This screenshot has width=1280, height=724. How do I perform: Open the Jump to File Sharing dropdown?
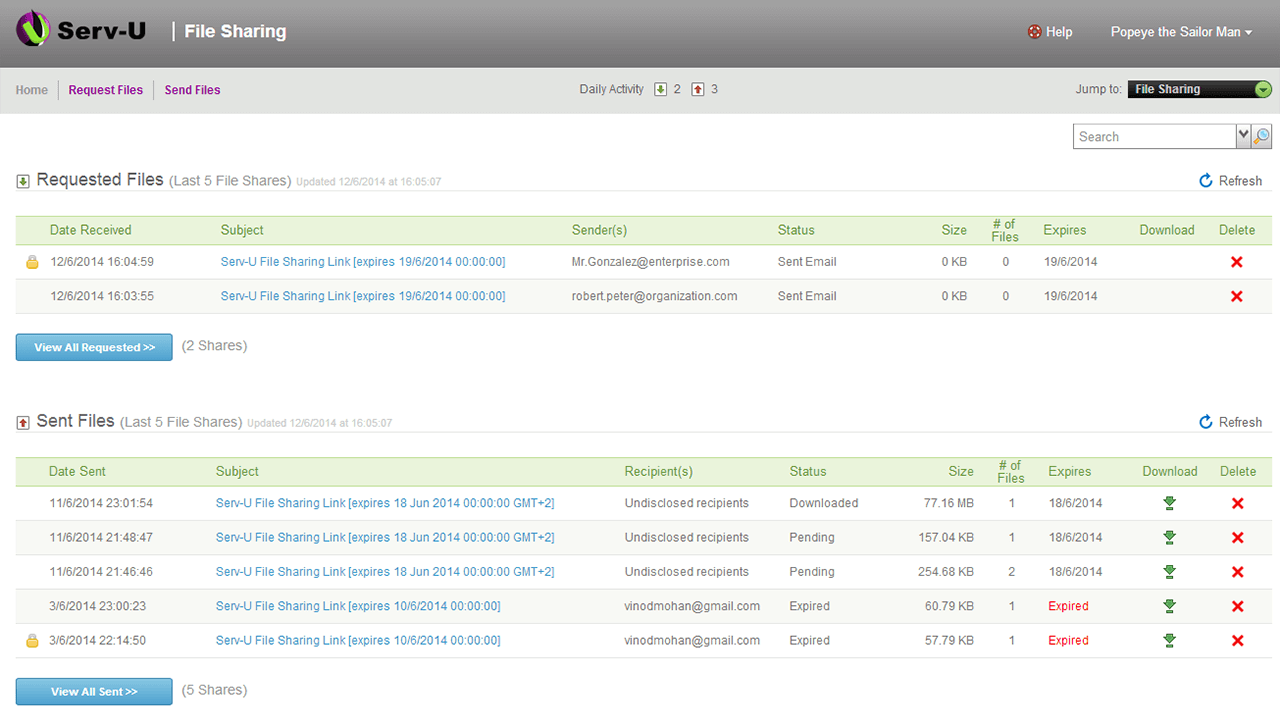[1200, 89]
